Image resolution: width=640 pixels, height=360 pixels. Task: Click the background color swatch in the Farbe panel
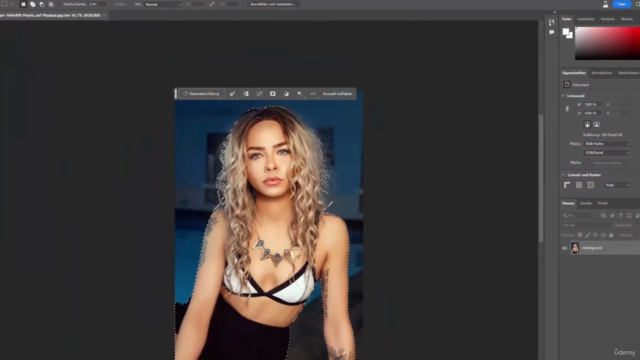[x=569, y=36]
